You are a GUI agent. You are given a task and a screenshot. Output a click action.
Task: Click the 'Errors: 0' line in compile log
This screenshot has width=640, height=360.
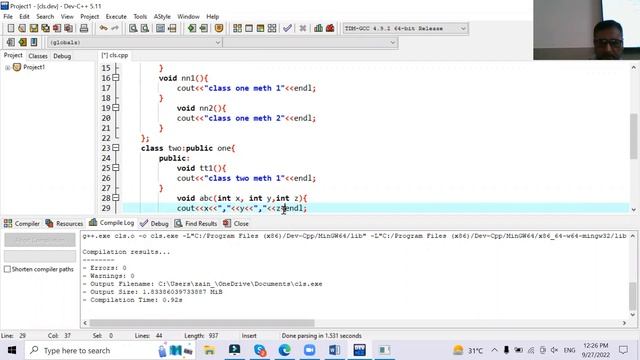click(108, 268)
